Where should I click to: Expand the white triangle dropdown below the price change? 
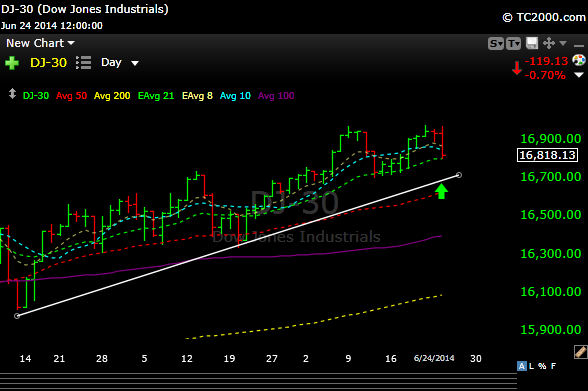pyautogui.click(x=579, y=75)
